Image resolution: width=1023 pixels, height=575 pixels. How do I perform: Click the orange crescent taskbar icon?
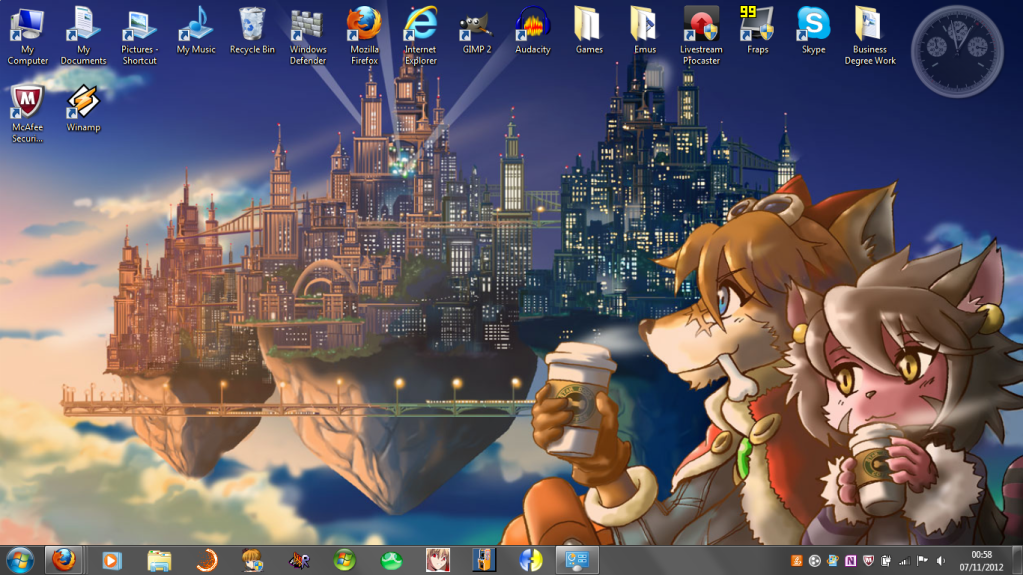(x=206, y=560)
